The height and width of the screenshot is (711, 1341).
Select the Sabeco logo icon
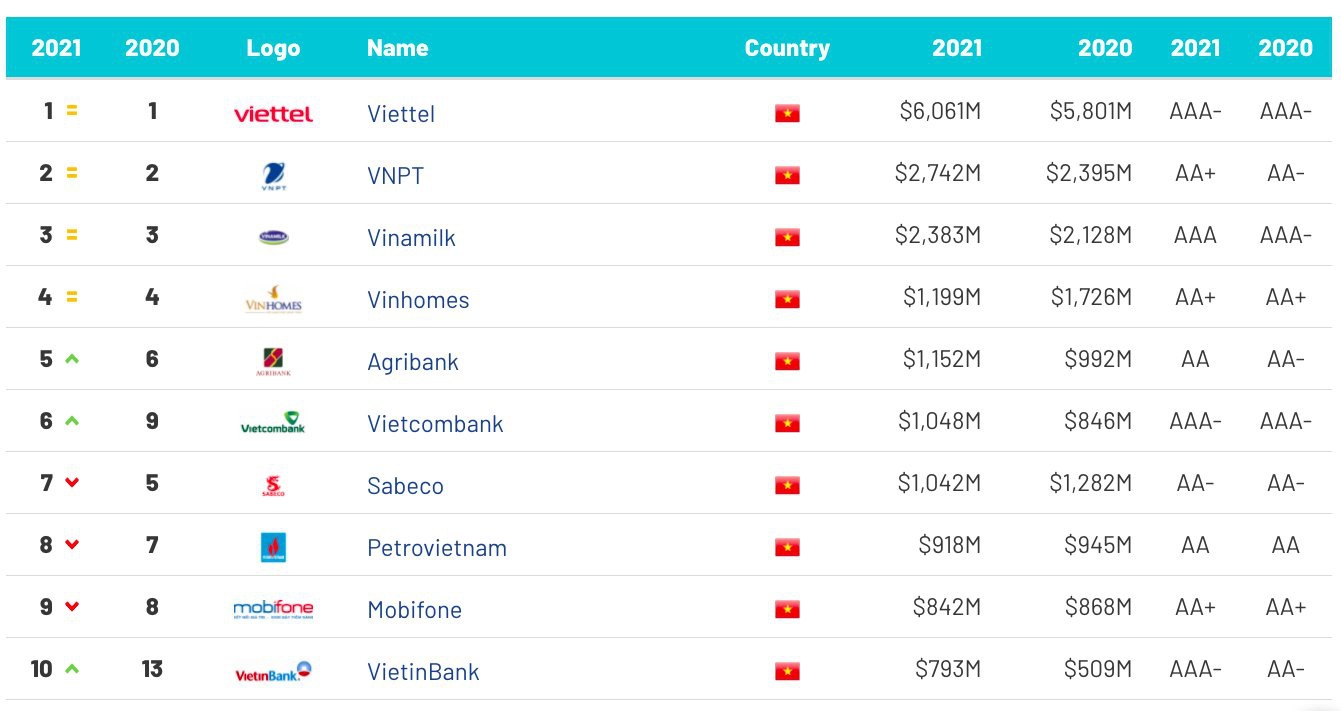pyautogui.click(x=273, y=485)
